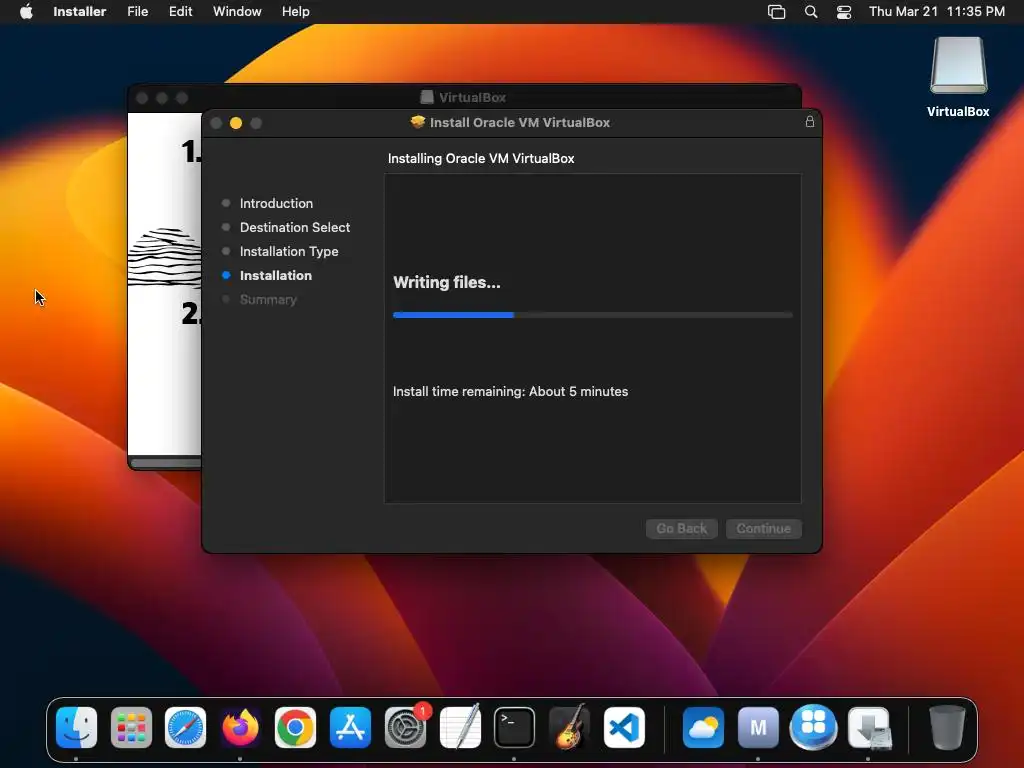Open Spotlight search in menu bar
The height and width of the screenshot is (768, 1024).
(810, 12)
